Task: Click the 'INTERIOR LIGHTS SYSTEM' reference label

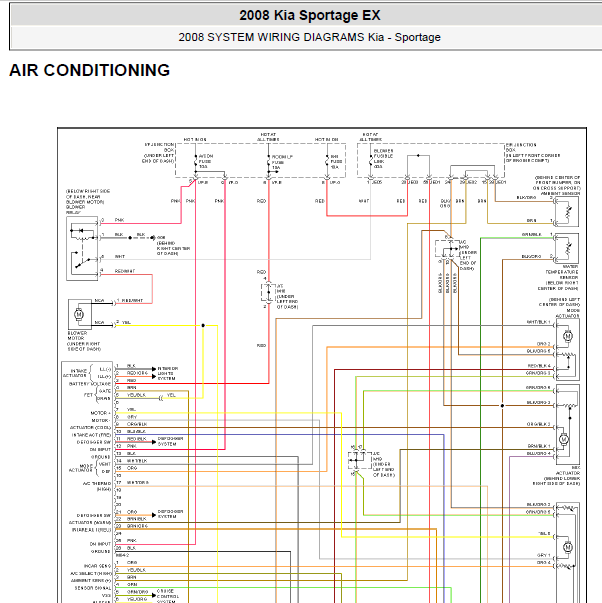Action: (168, 373)
